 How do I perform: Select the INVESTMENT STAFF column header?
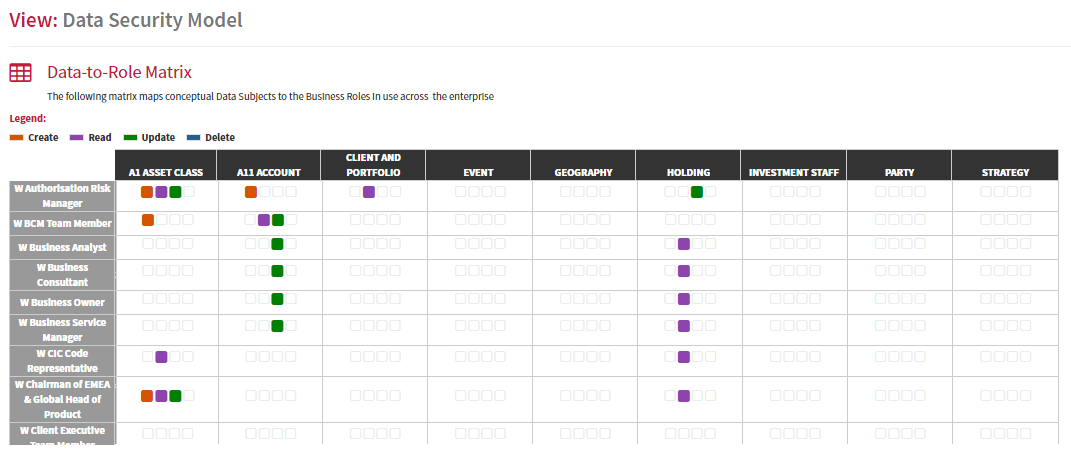click(x=793, y=165)
